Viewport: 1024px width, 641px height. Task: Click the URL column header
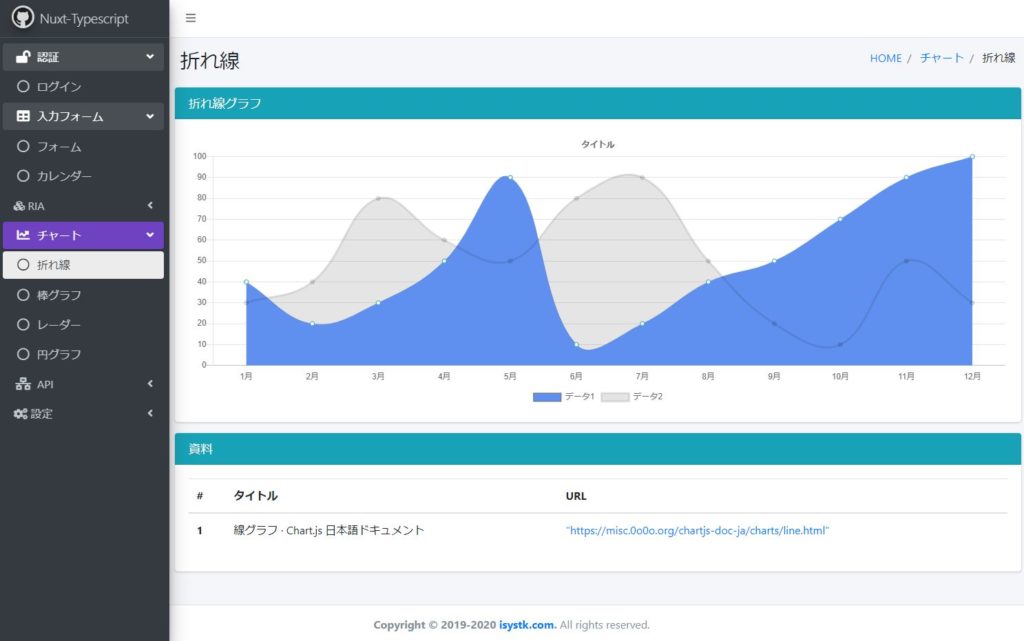576,496
